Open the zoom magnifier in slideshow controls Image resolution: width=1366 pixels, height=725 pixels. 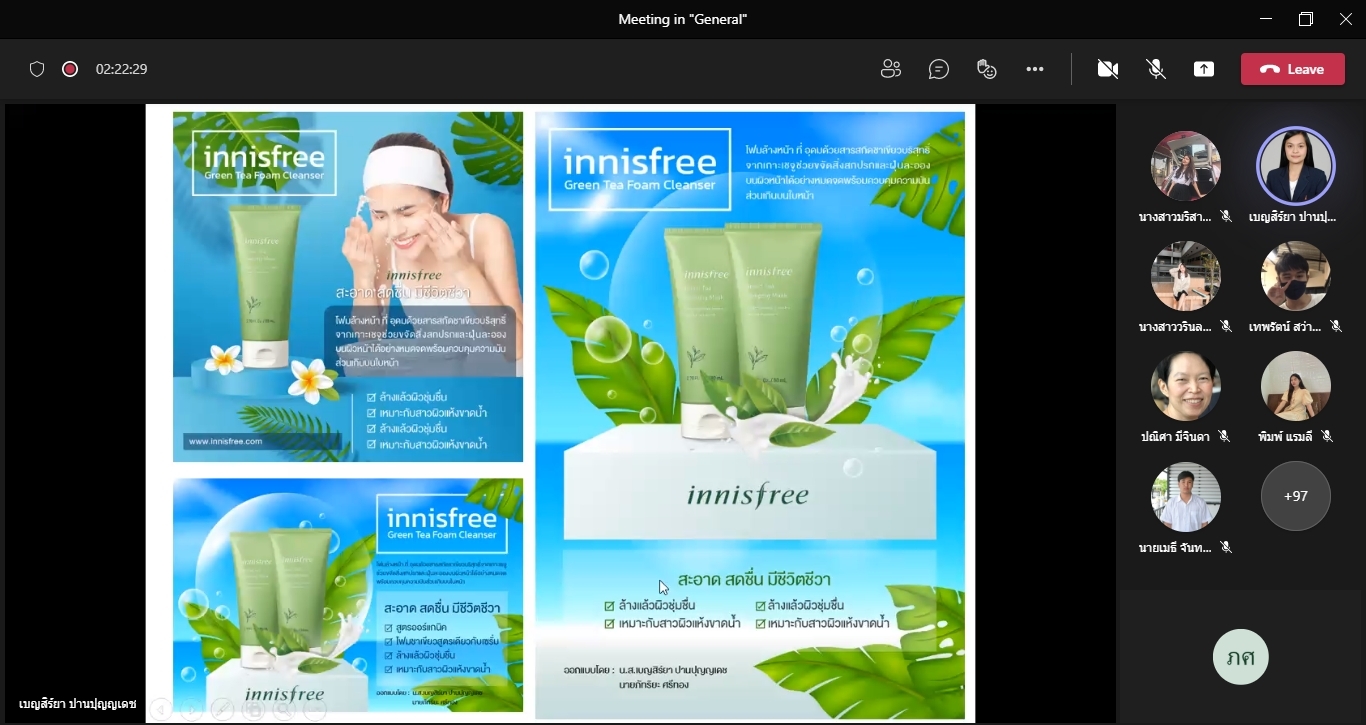tap(284, 710)
